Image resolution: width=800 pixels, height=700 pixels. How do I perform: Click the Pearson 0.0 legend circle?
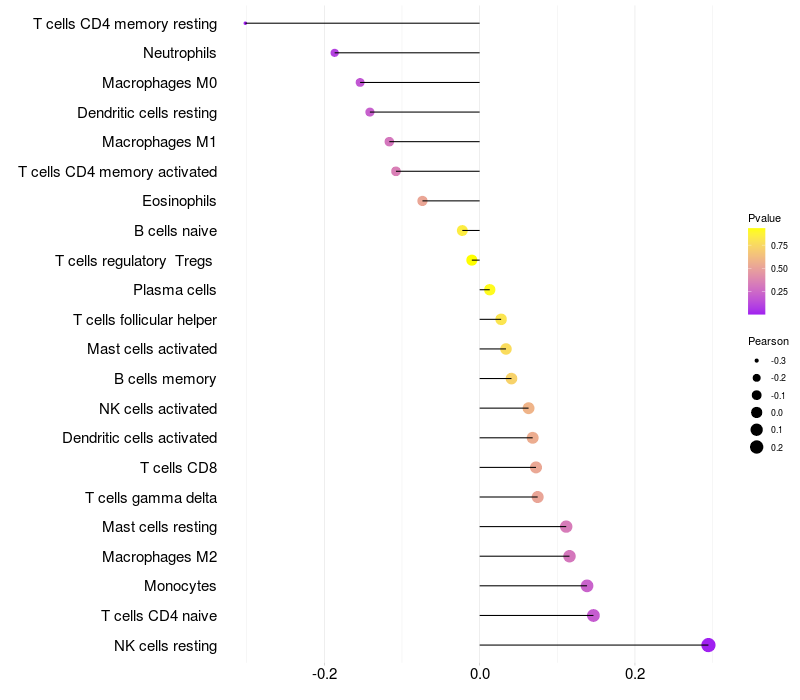[x=757, y=412]
